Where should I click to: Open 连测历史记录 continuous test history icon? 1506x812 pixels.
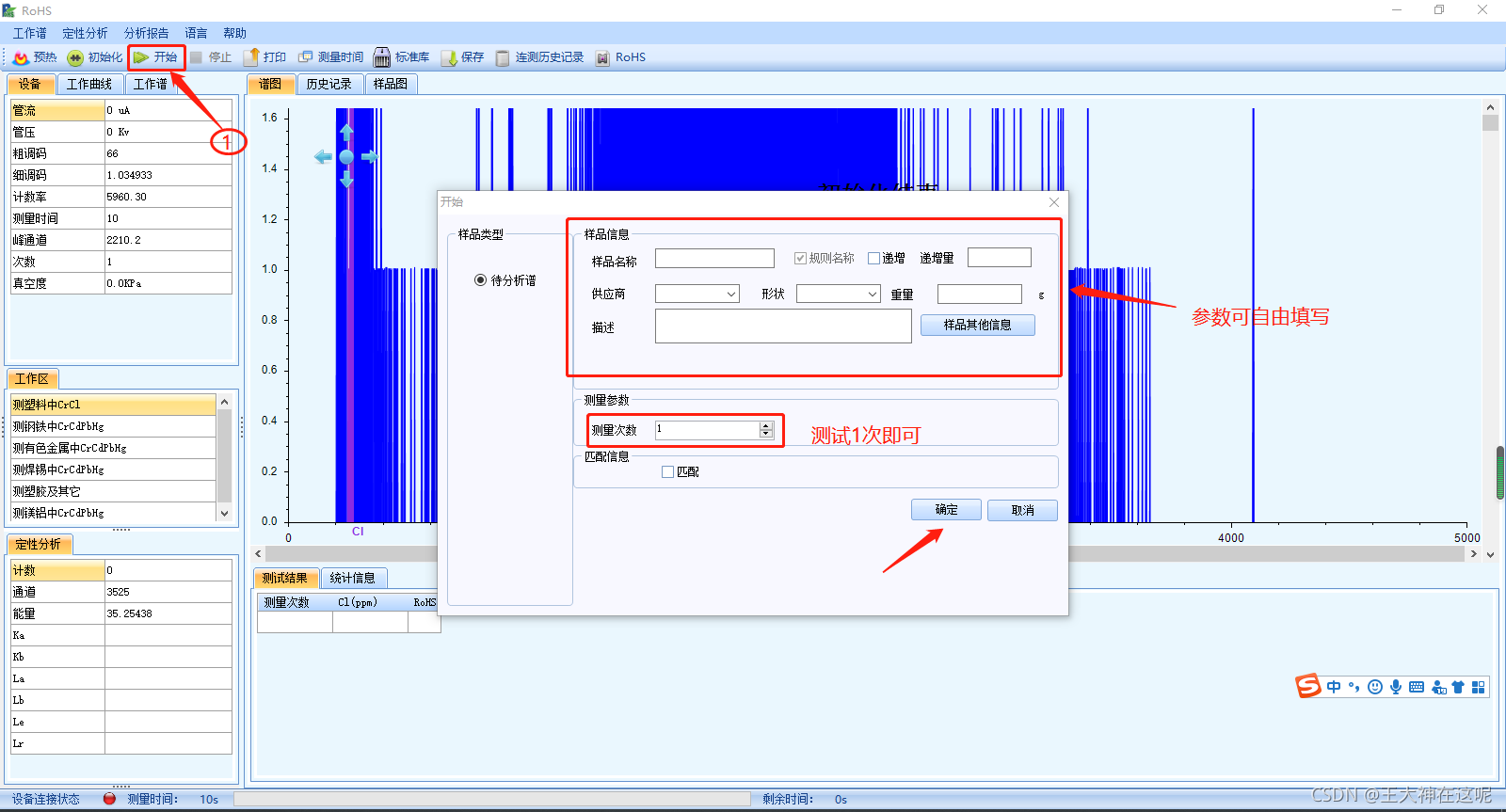(503, 57)
